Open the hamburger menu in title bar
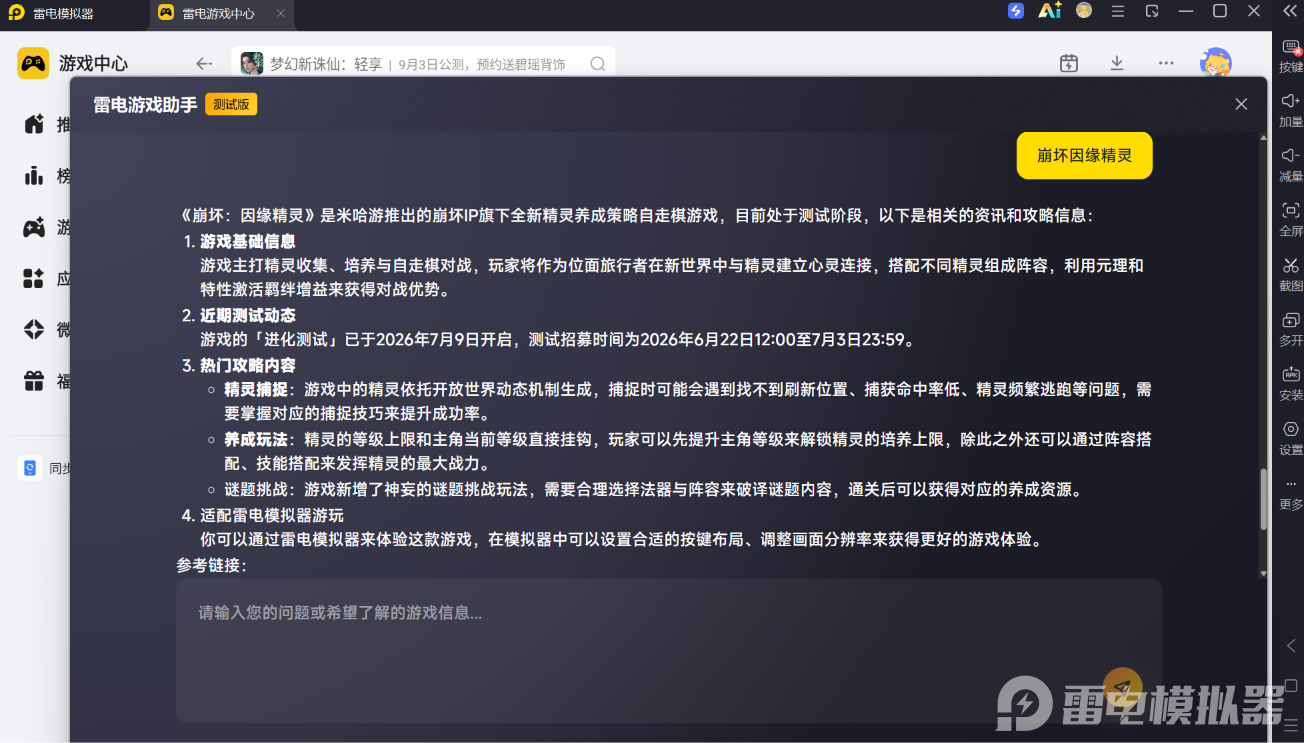The height and width of the screenshot is (743, 1304). click(1118, 11)
